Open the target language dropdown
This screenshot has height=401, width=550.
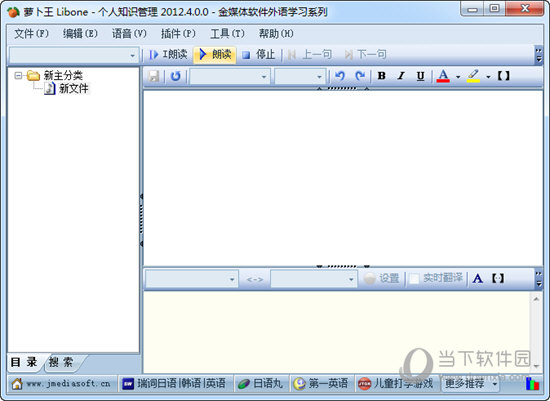(314, 279)
